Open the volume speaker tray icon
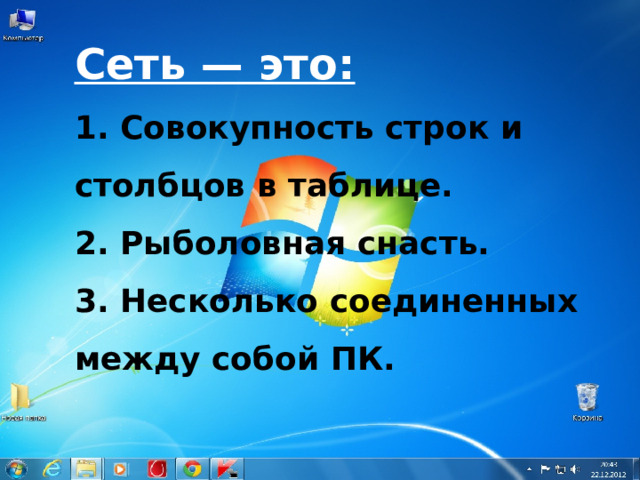 [575, 470]
